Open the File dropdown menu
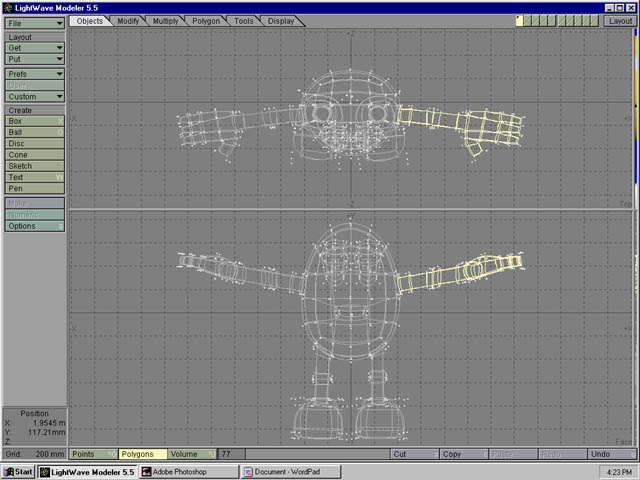 point(35,23)
